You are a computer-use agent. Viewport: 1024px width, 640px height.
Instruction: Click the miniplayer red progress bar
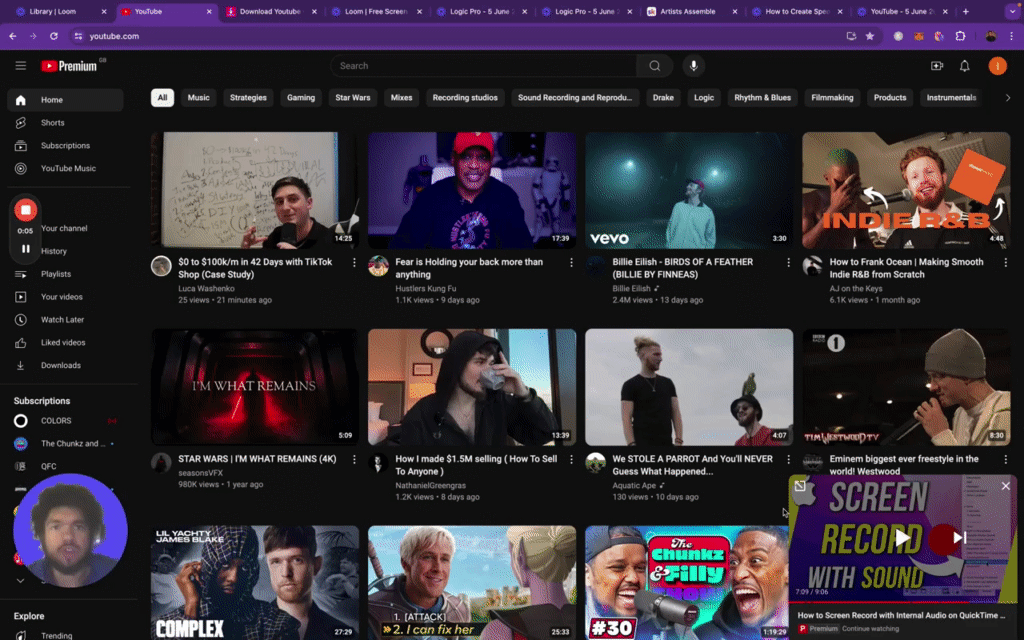tap(903, 601)
